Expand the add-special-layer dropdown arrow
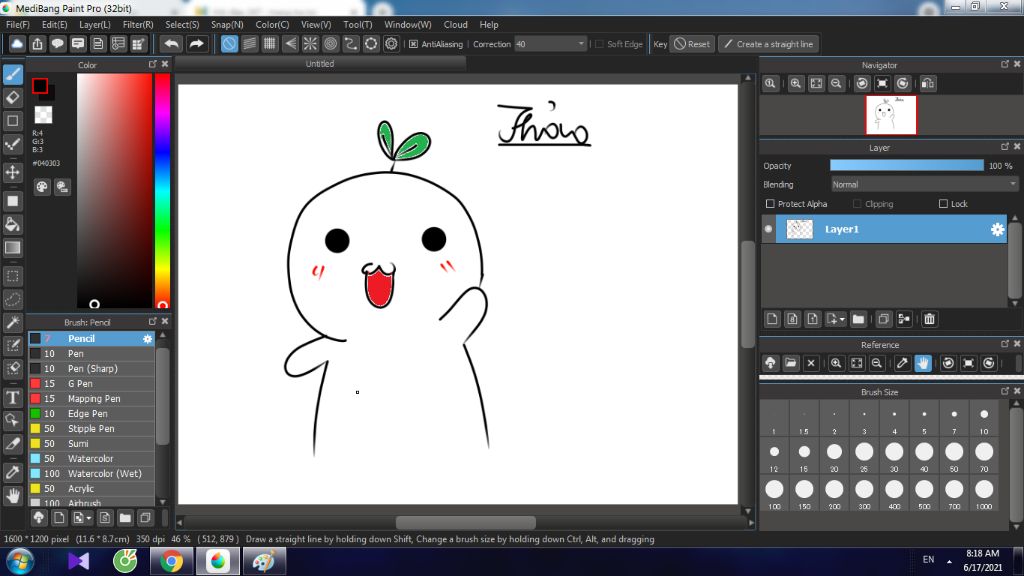Viewport: 1024px width, 576px height. (x=842, y=319)
